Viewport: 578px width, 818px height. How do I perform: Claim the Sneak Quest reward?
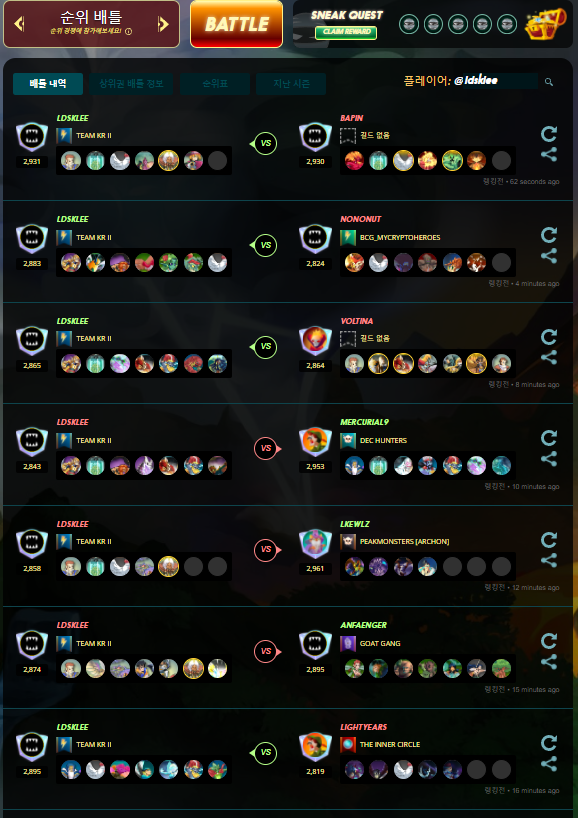(346, 32)
